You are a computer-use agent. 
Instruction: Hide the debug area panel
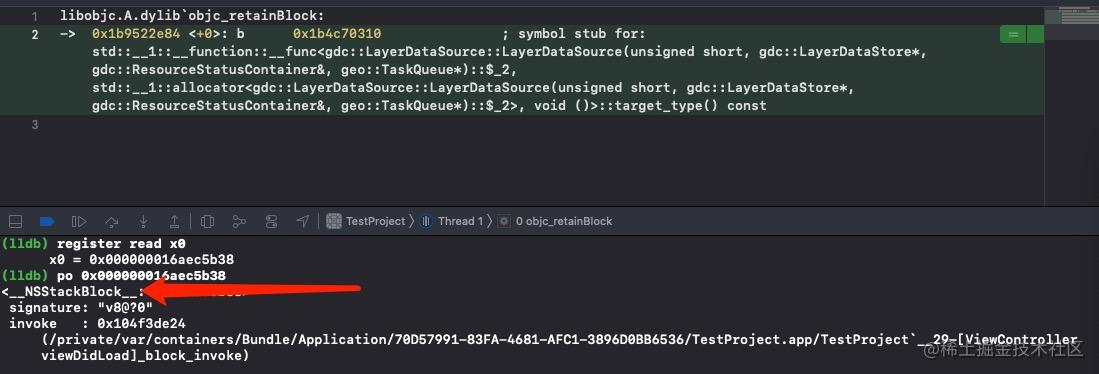click(x=15, y=221)
